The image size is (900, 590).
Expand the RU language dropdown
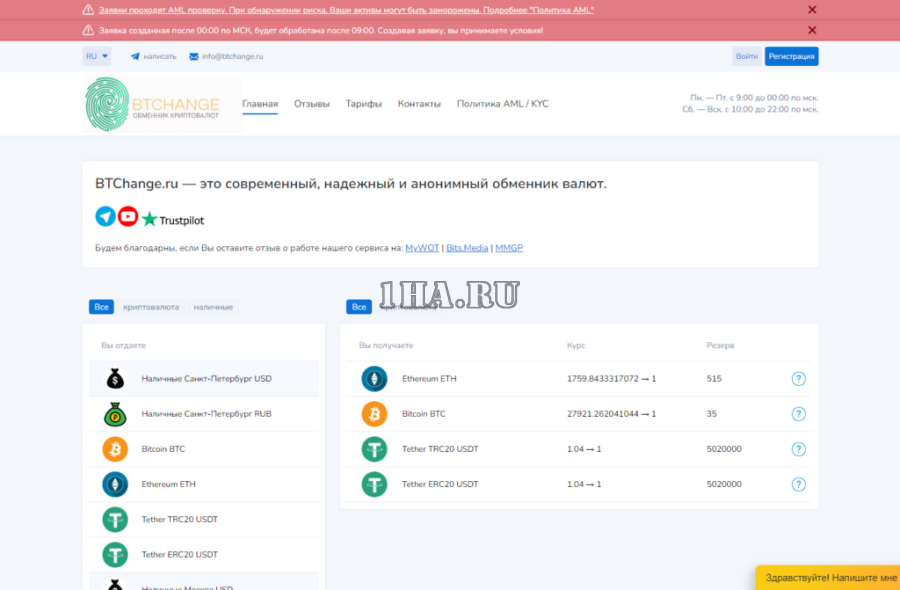tap(96, 56)
